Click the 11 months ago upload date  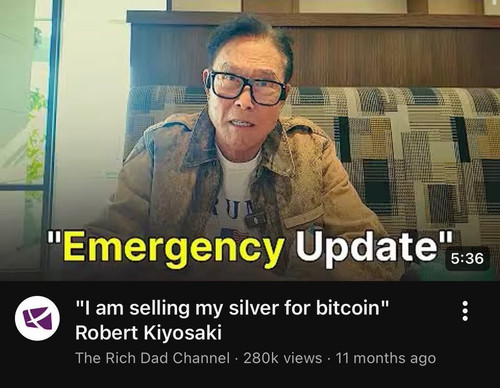click(386, 358)
